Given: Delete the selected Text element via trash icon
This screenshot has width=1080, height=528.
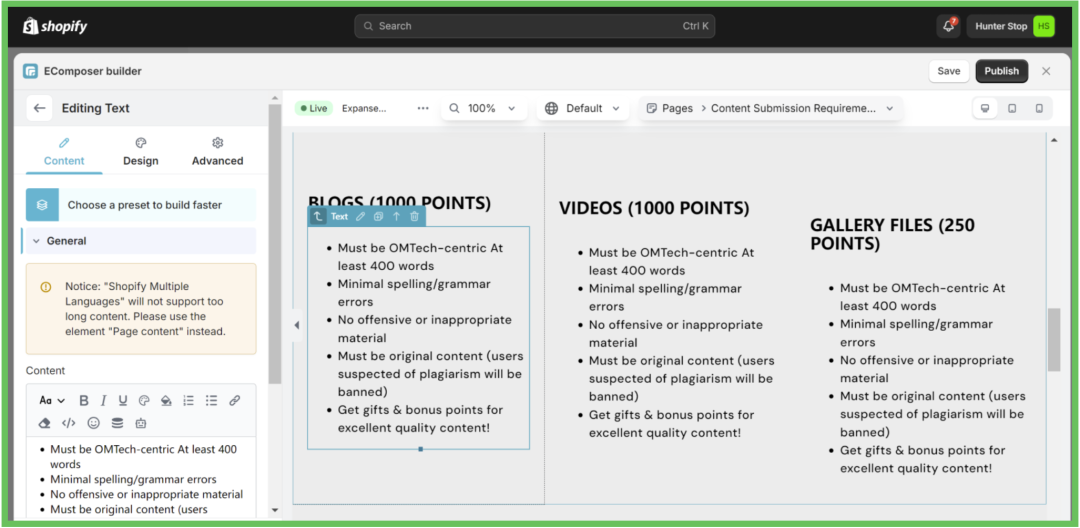Looking at the screenshot, I should [x=414, y=216].
